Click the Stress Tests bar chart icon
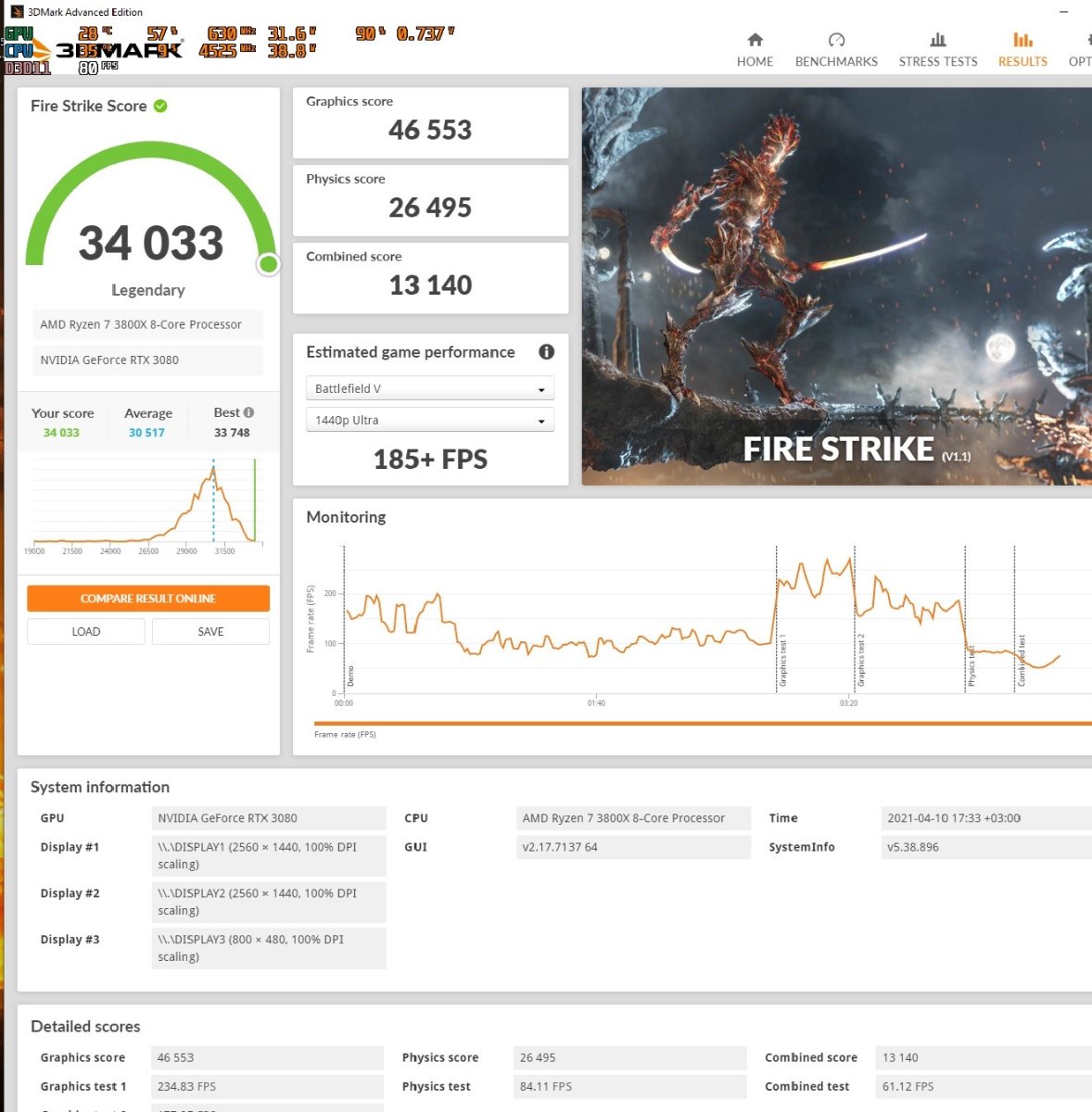The height and width of the screenshot is (1112, 1092). (x=938, y=40)
